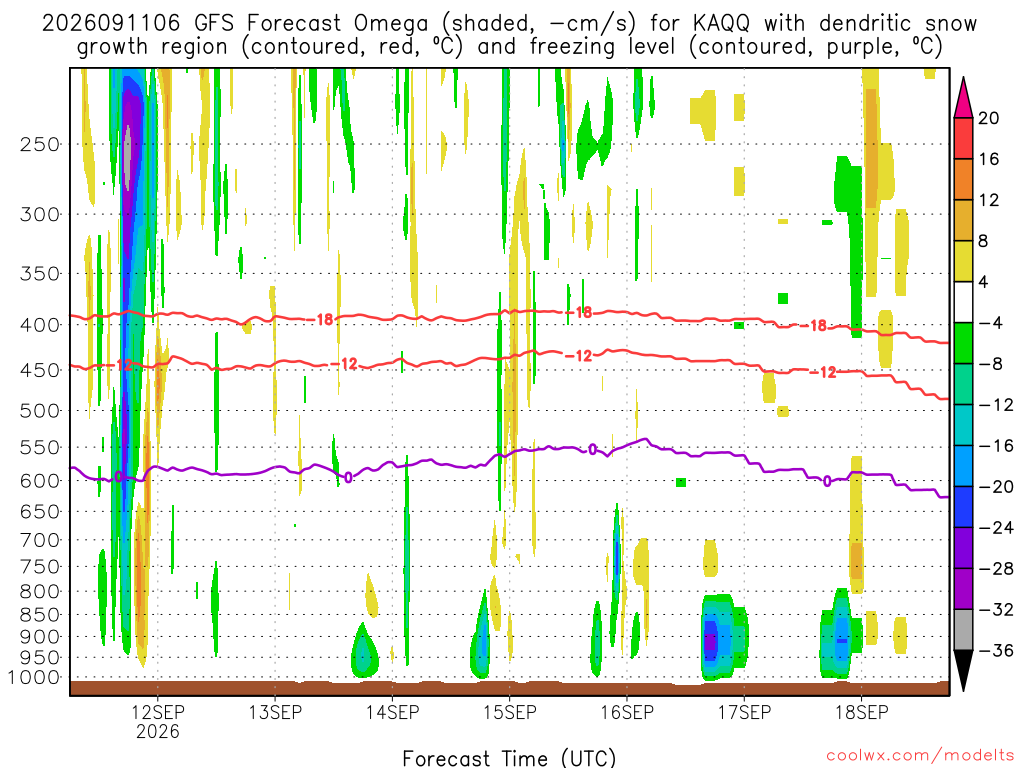Click the orange colorbar segment near 12
The height and width of the screenshot is (768, 1024).
click(x=963, y=180)
